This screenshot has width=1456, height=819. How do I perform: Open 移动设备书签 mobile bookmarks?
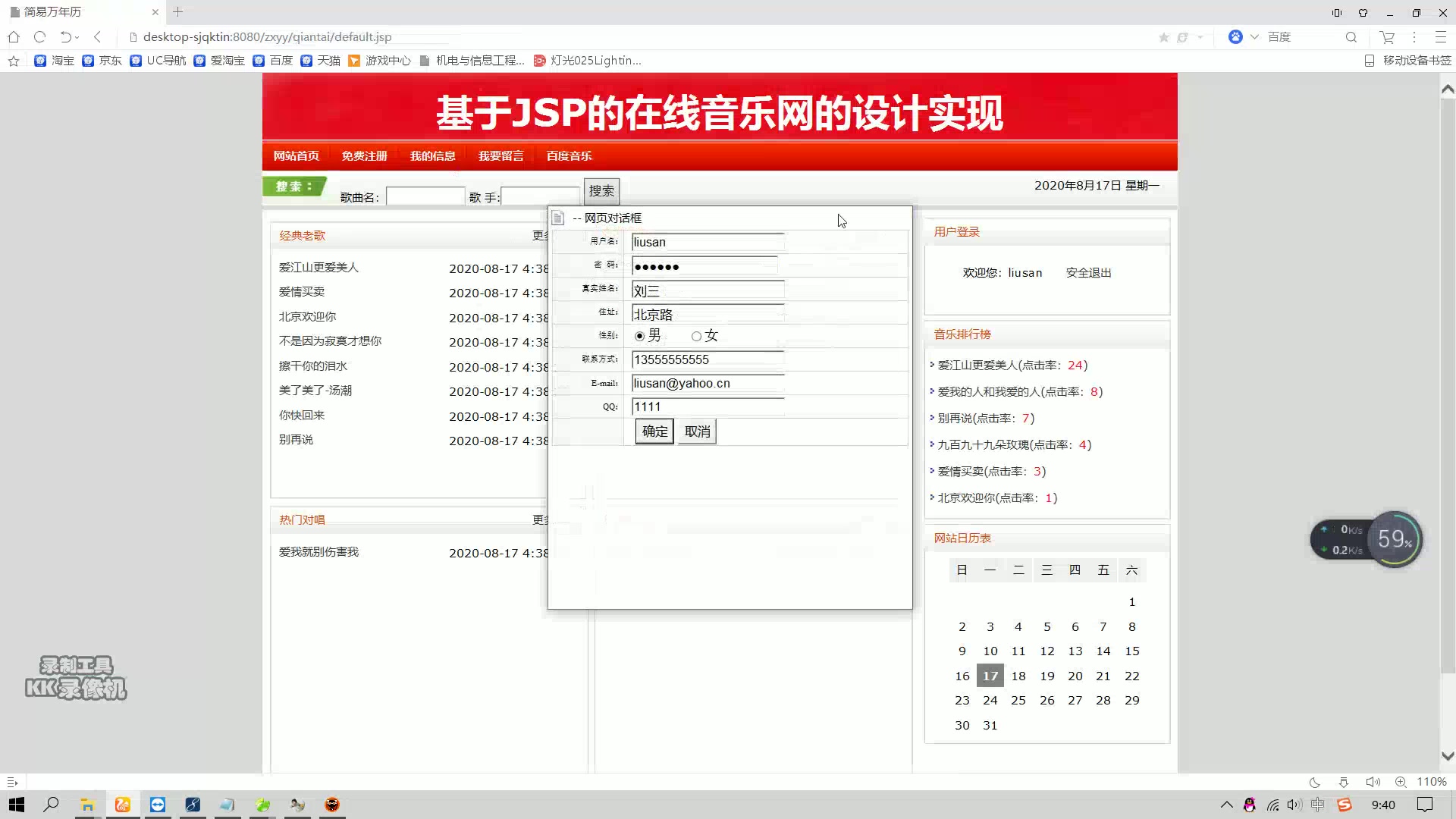(x=1407, y=61)
